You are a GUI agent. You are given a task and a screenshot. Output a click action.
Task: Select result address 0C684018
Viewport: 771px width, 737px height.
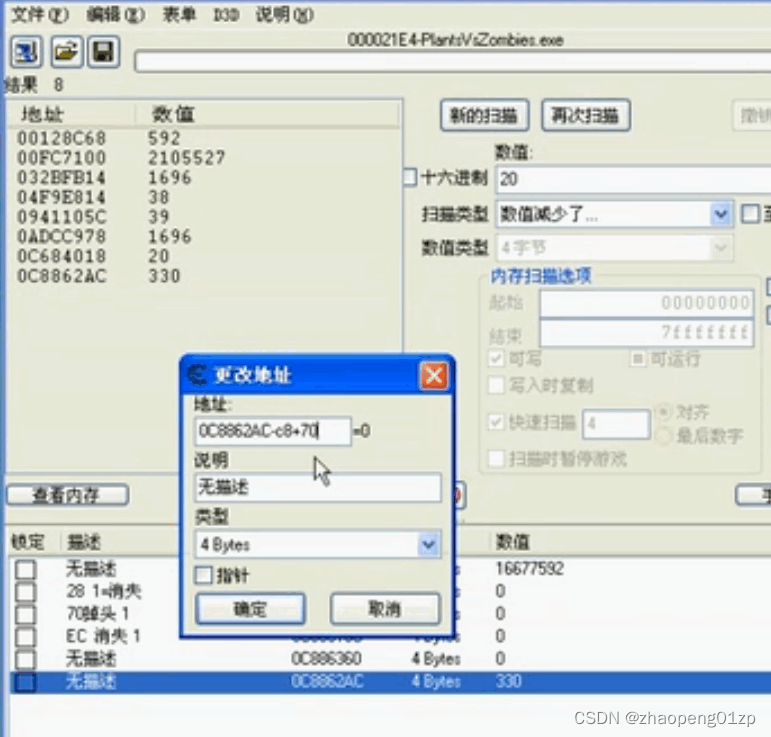point(61,256)
